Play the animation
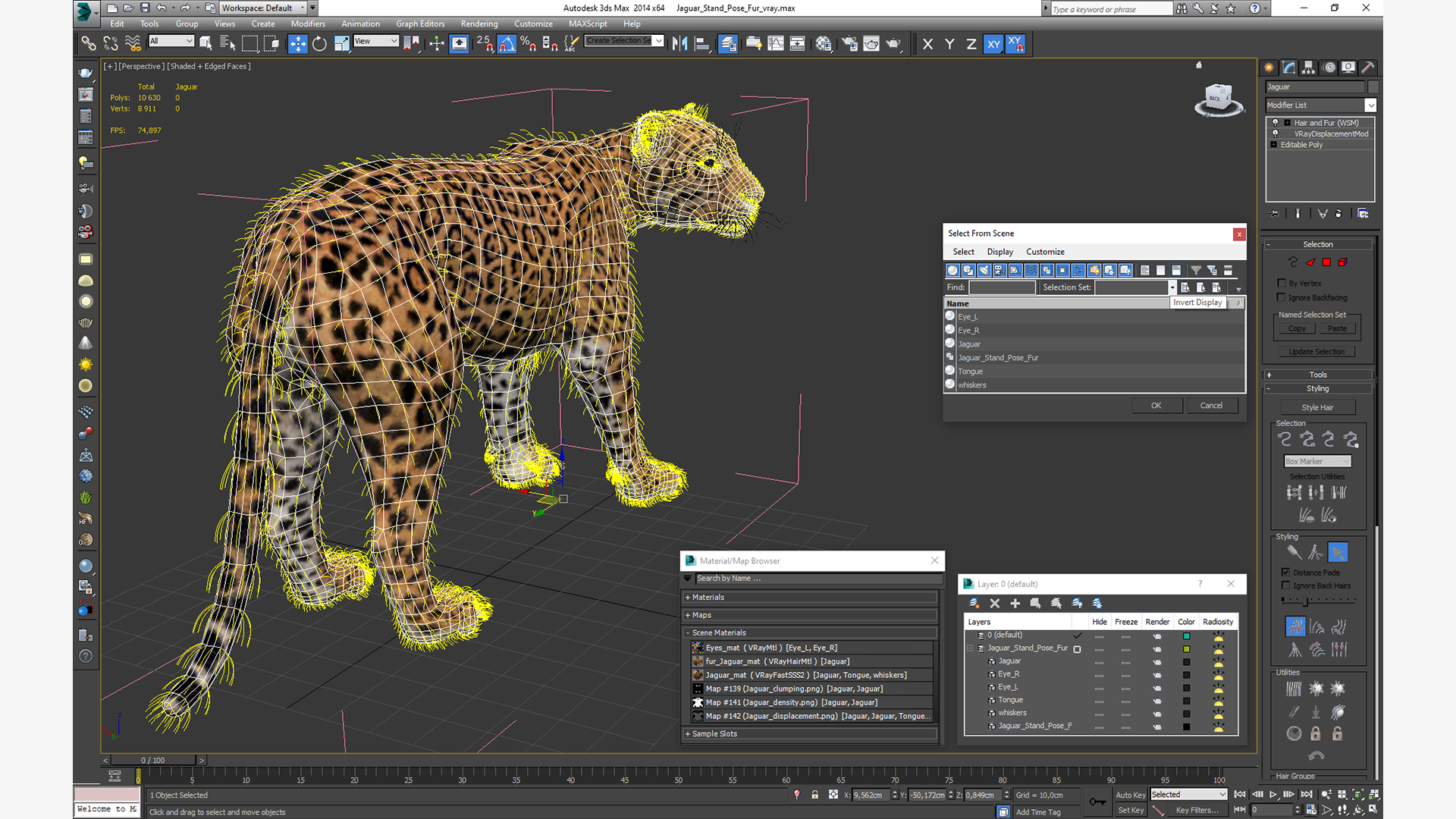The image size is (1456, 819). 1273,795
